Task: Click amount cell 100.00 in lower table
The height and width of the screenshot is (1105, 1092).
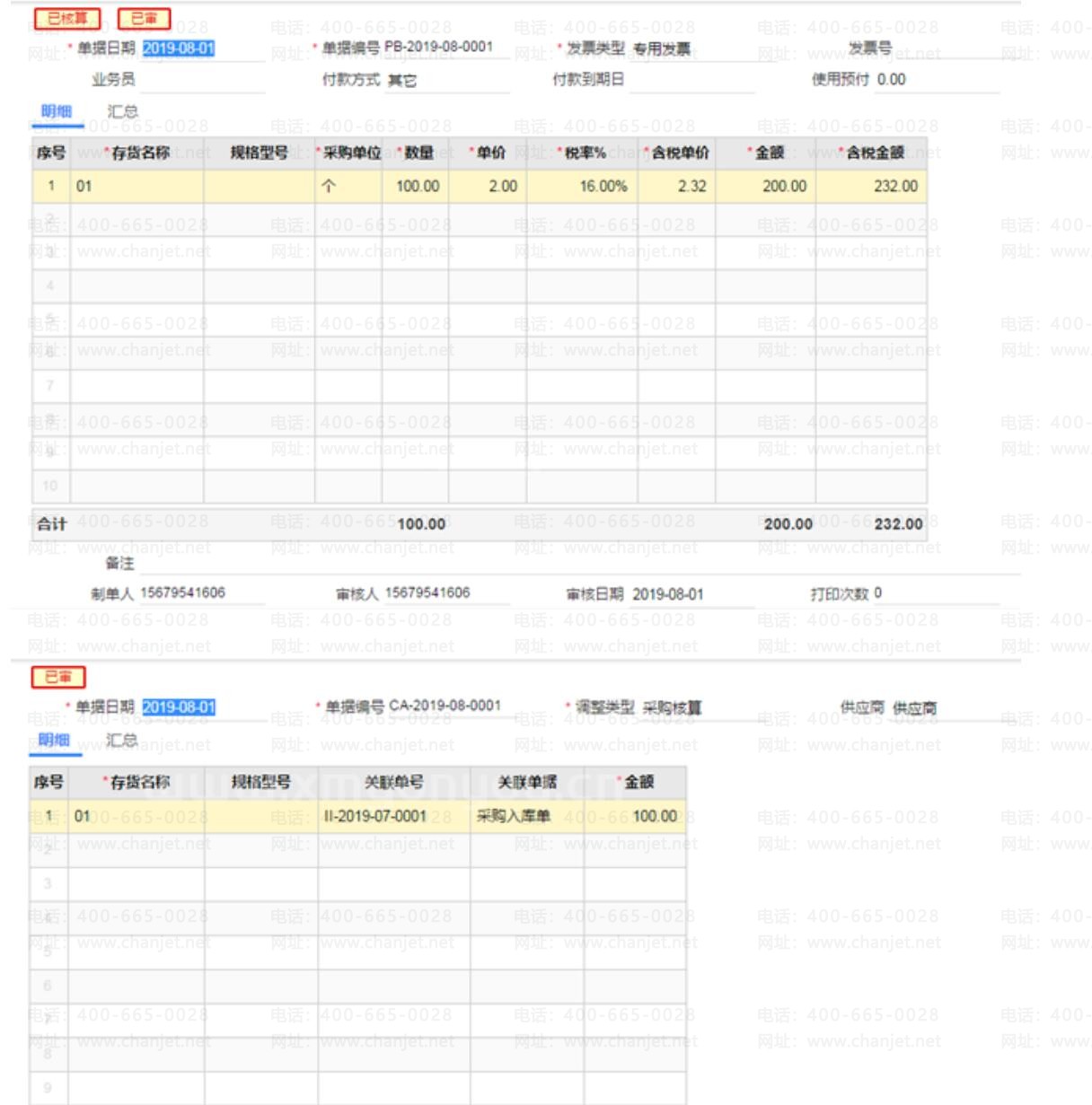Action: [x=635, y=816]
